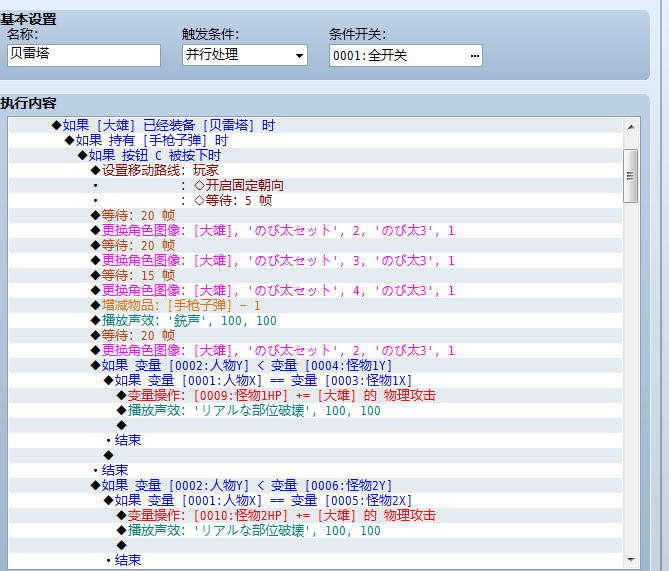Select line 等待: 15 帧

pos(315,275)
